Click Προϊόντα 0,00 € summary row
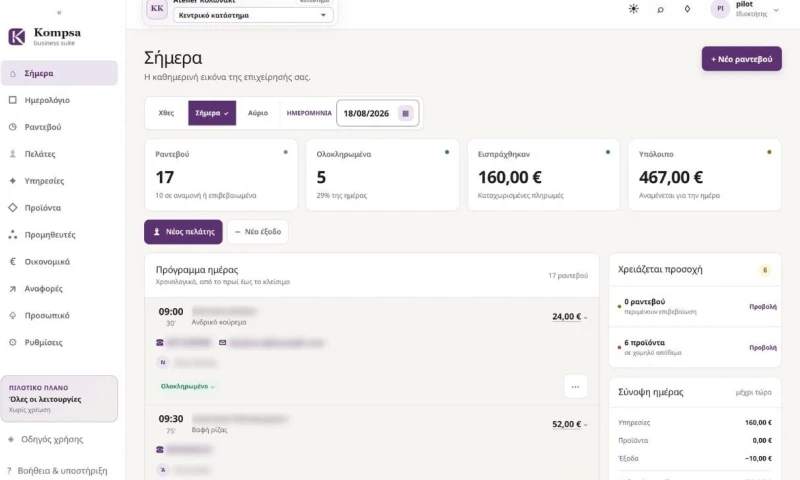The image size is (800, 480). coord(694,440)
